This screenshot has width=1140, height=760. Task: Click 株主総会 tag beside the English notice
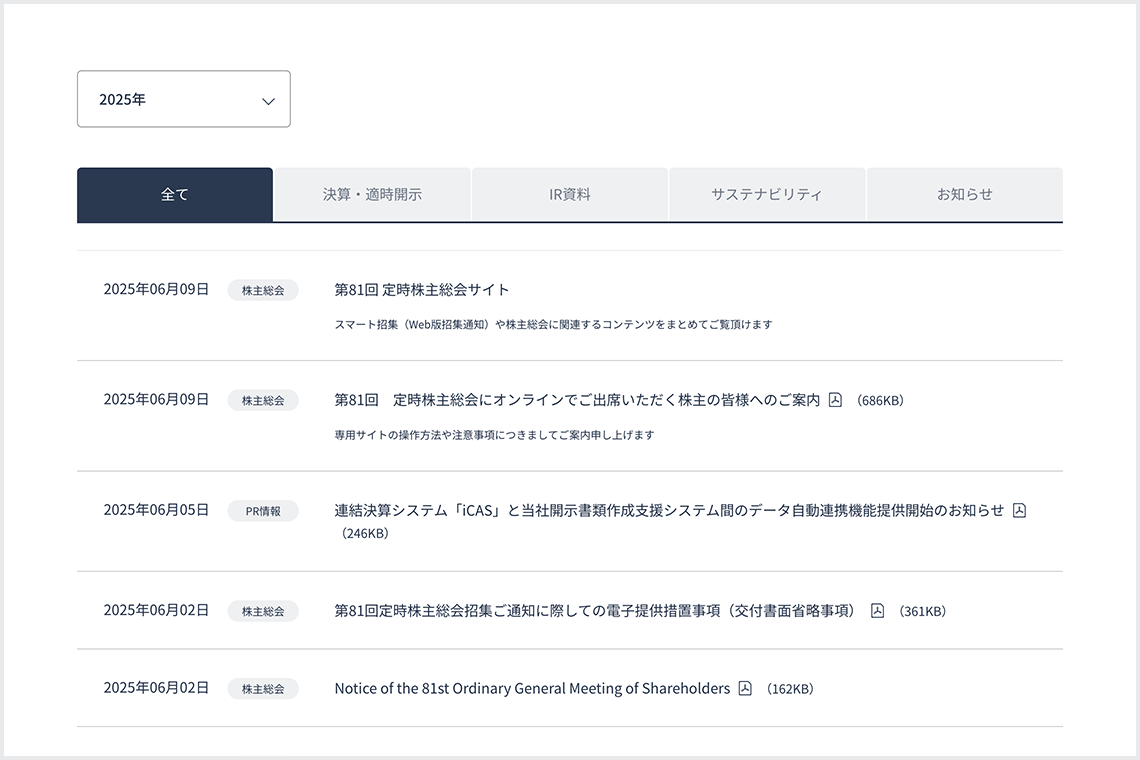point(263,689)
